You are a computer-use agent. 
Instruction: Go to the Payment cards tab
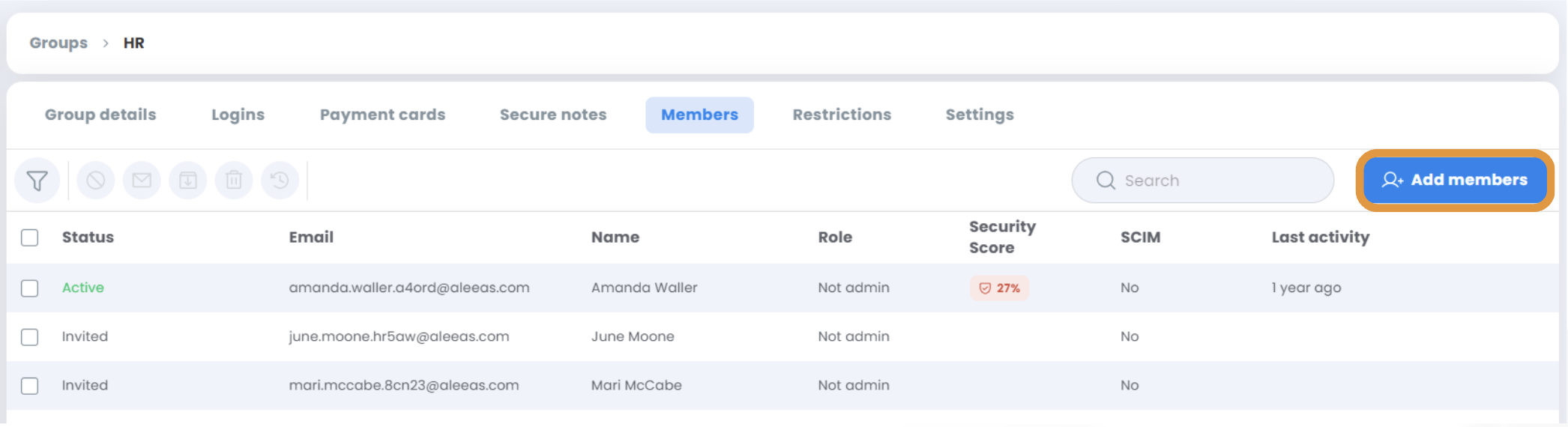click(x=382, y=115)
